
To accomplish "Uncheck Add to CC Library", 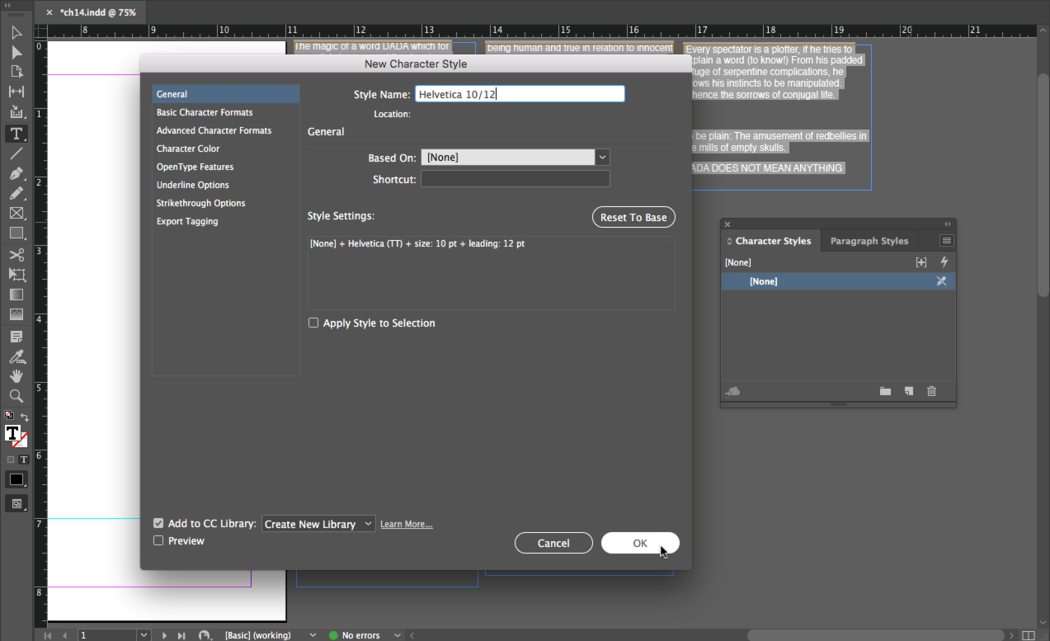I will pyautogui.click(x=158, y=523).
